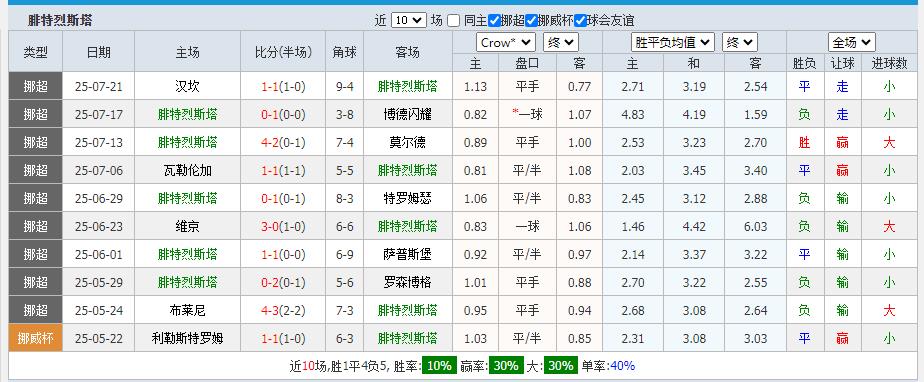Click the red 胜 result in 莫尔德 row
This screenshot has width=924, height=382.
pyautogui.click(x=804, y=142)
